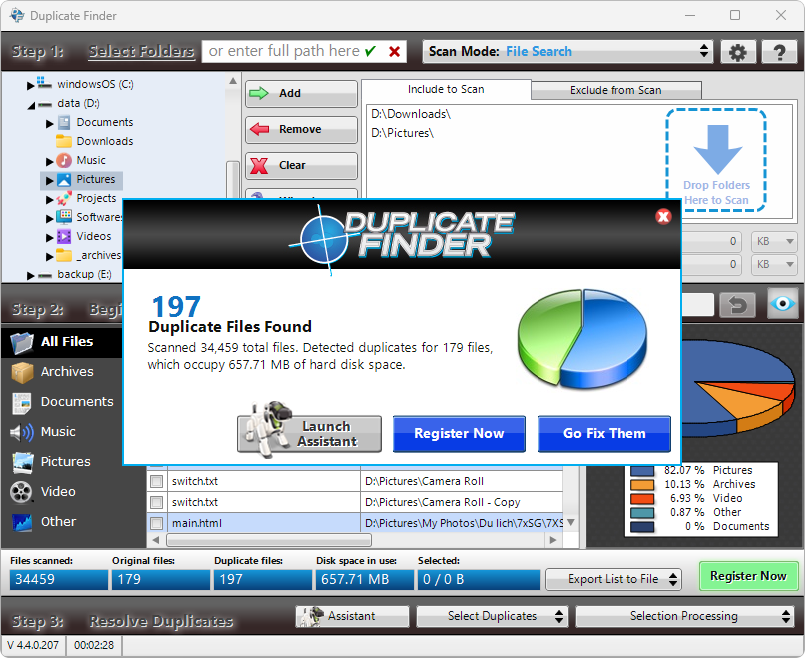The height and width of the screenshot is (658, 805).
Task: Select D:\Pictures\ in include list
Action: tap(402, 133)
